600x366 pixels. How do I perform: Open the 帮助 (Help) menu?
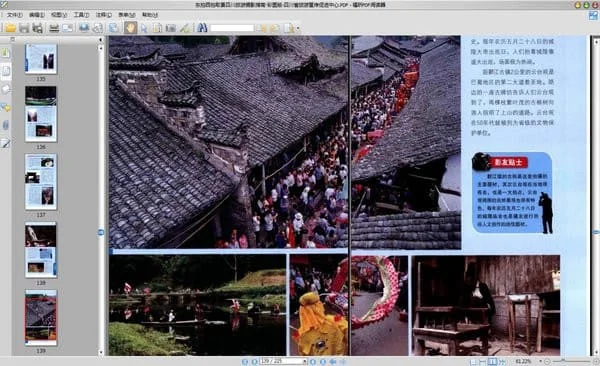tap(150, 15)
